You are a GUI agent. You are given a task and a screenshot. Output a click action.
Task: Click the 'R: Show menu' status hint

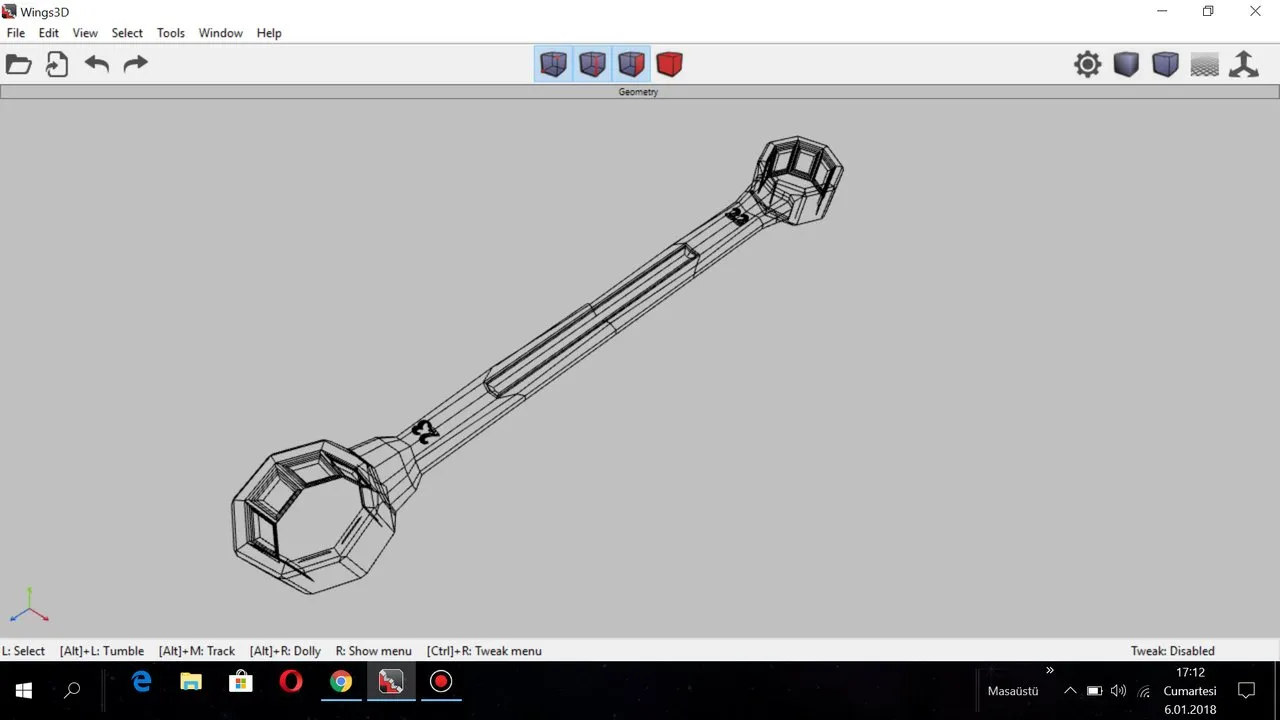[374, 651]
